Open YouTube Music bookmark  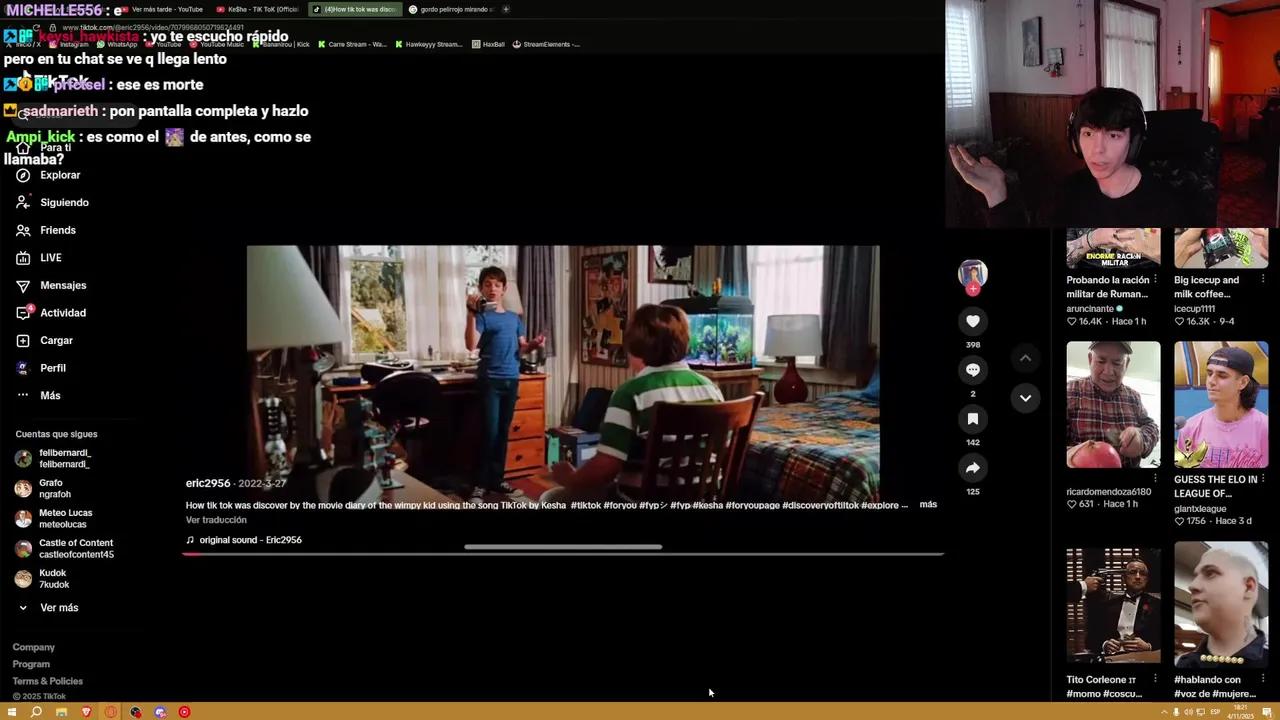click(x=216, y=44)
